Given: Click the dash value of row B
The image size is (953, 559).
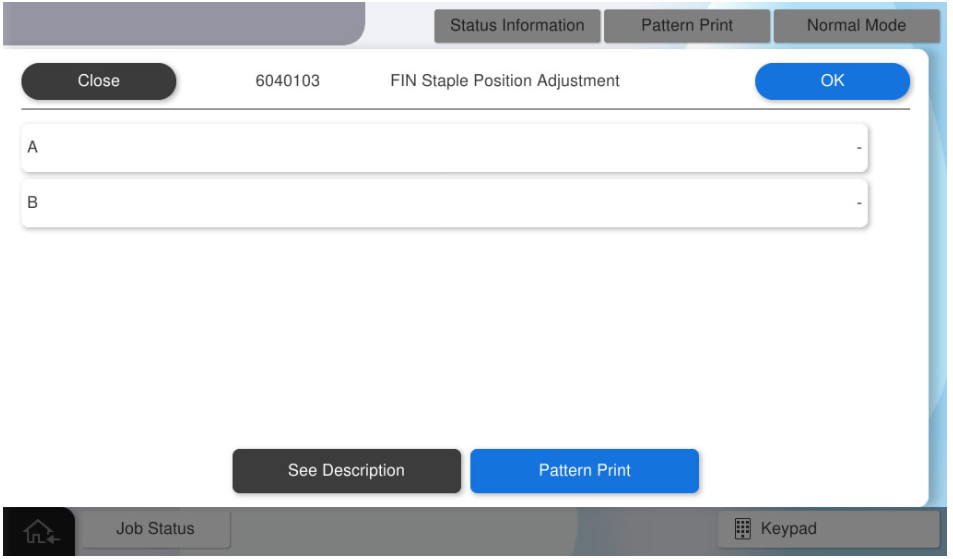Looking at the screenshot, I should [858, 203].
